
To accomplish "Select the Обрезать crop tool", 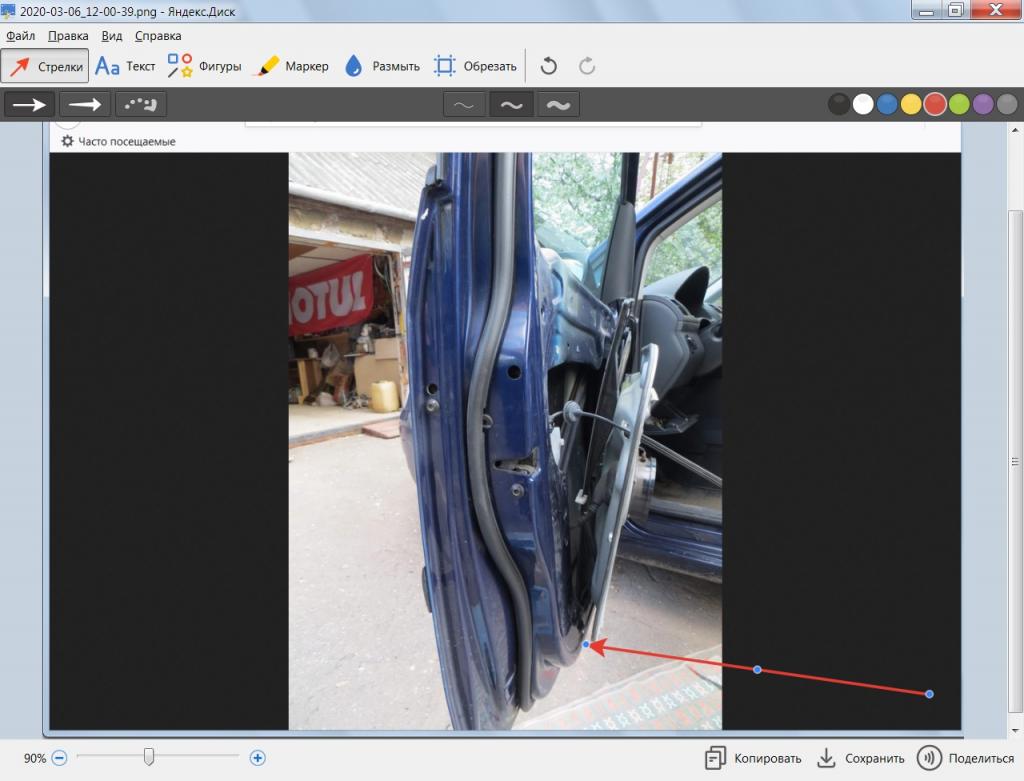I will coord(475,66).
